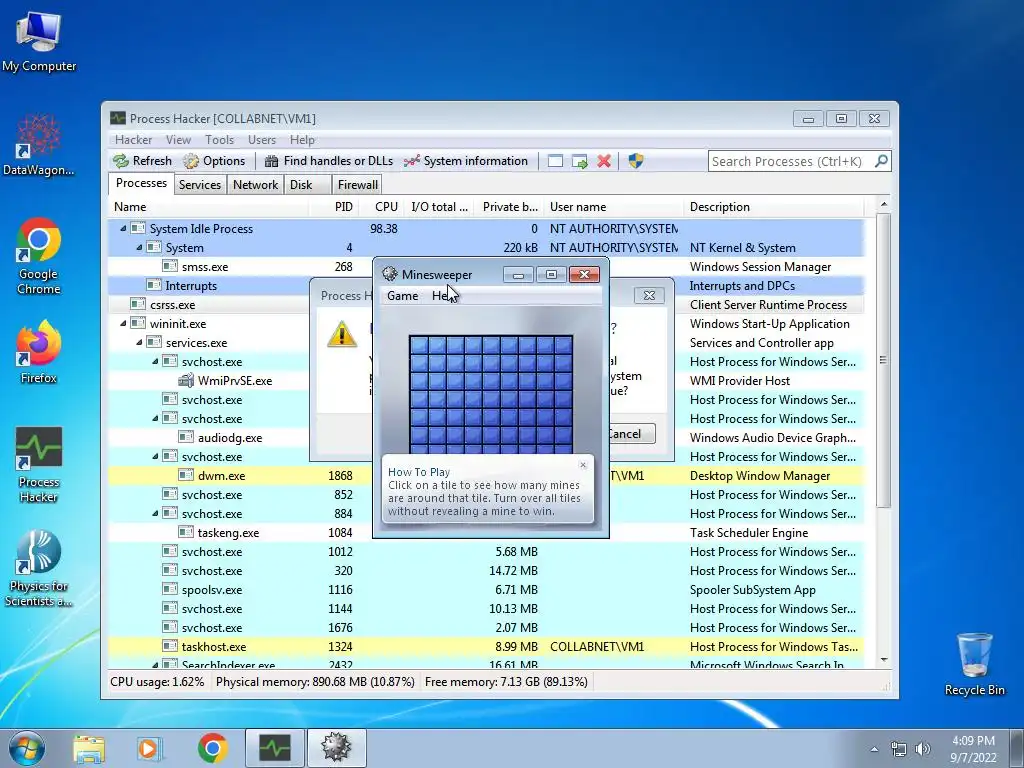This screenshot has height=768, width=1024.
Task: Collapse the System process node
Action: (x=138, y=248)
